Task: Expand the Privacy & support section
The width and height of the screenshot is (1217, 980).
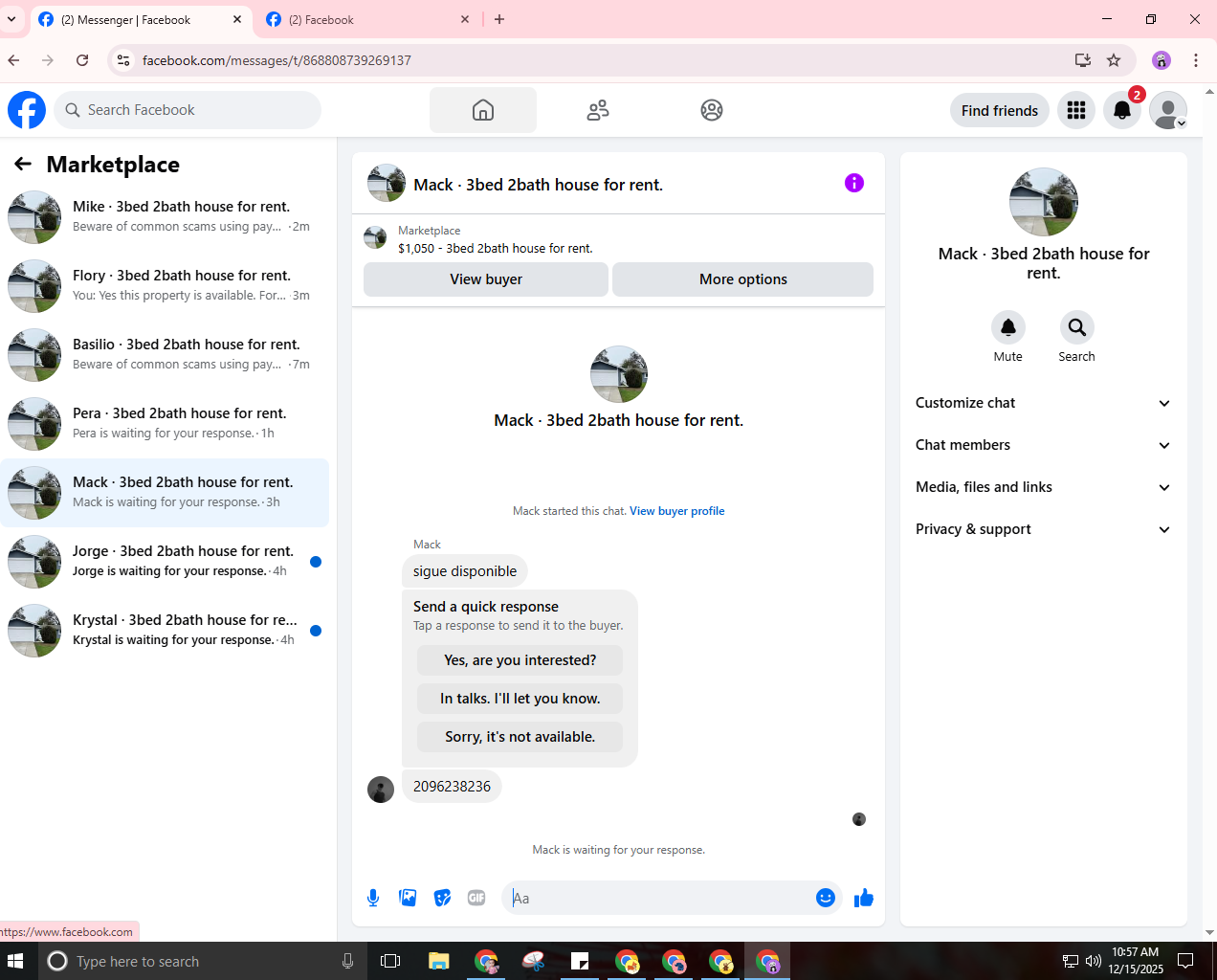Action: (1044, 529)
